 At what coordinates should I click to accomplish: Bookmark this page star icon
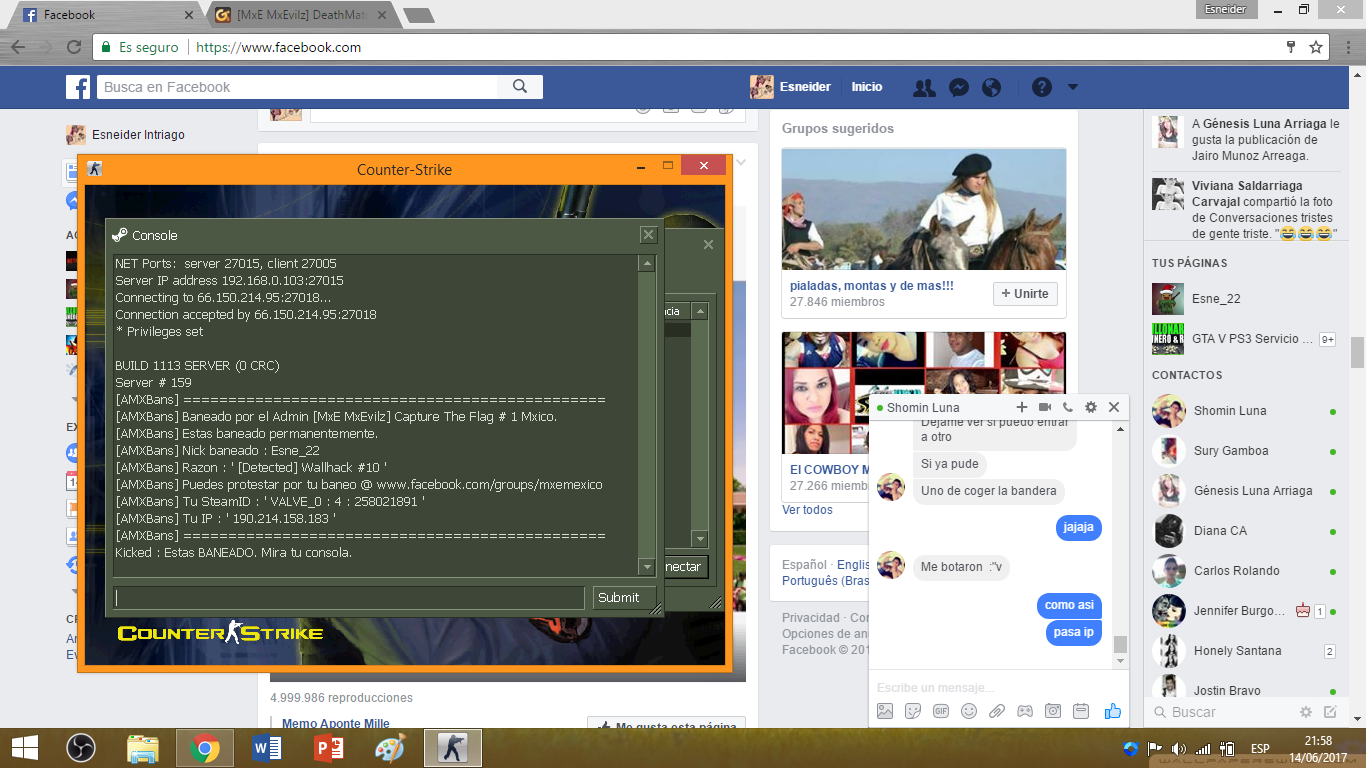coord(1316,47)
